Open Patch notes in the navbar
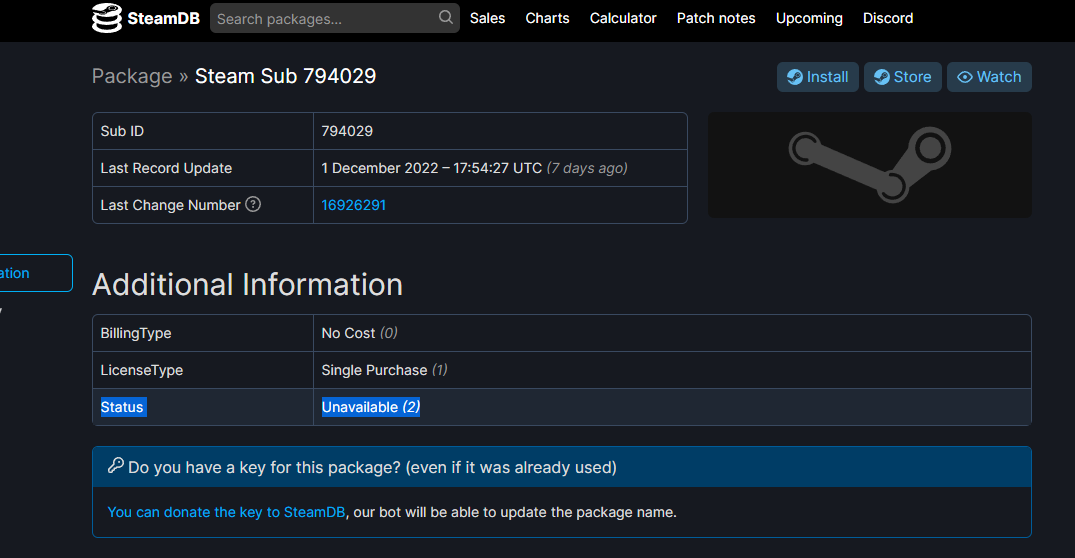Viewport: 1075px width, 558px height. [716, 19]
